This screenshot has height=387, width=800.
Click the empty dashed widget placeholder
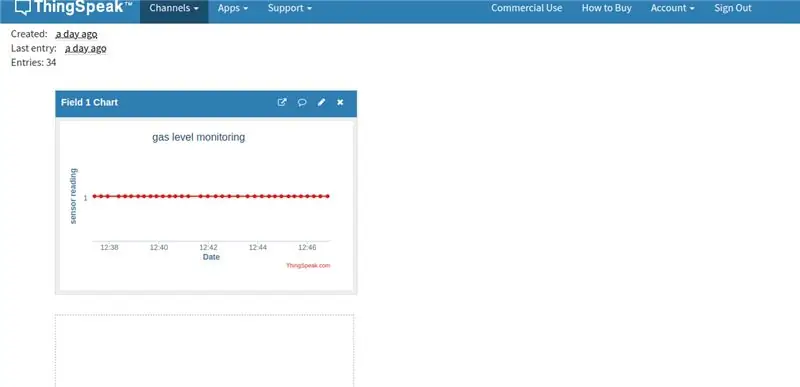point(205,351)
